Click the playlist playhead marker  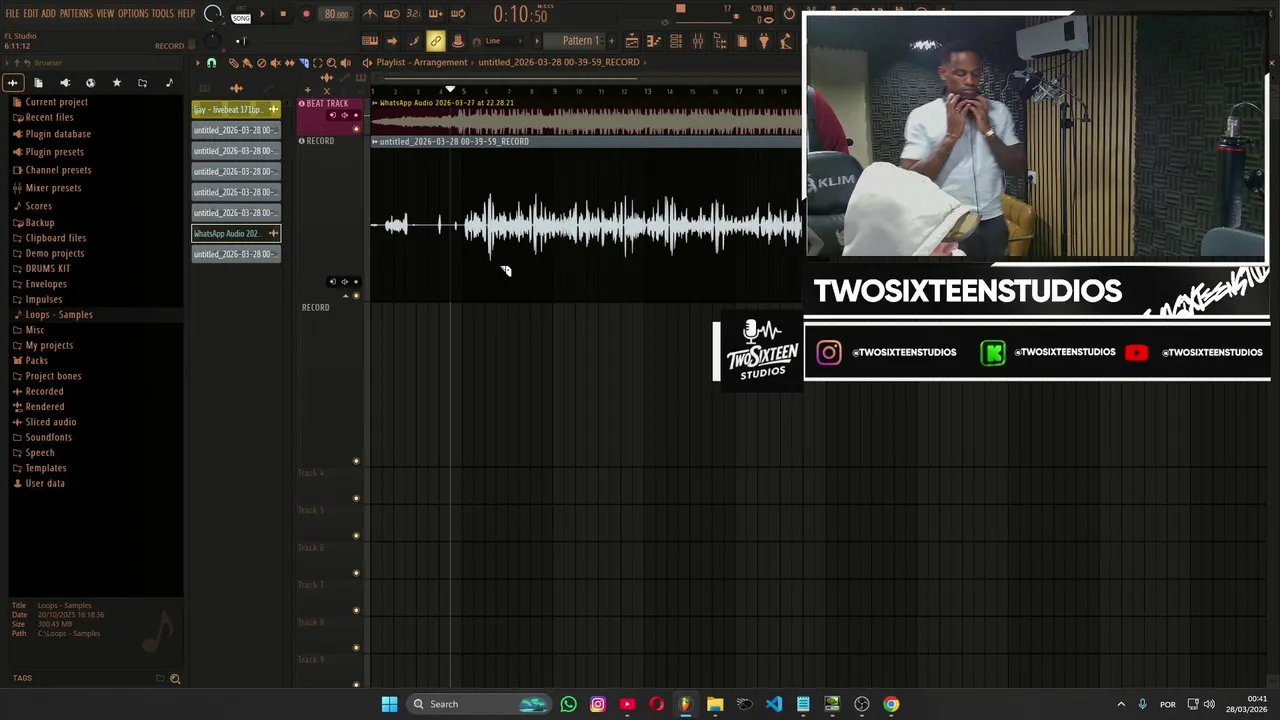coord(450,91)
